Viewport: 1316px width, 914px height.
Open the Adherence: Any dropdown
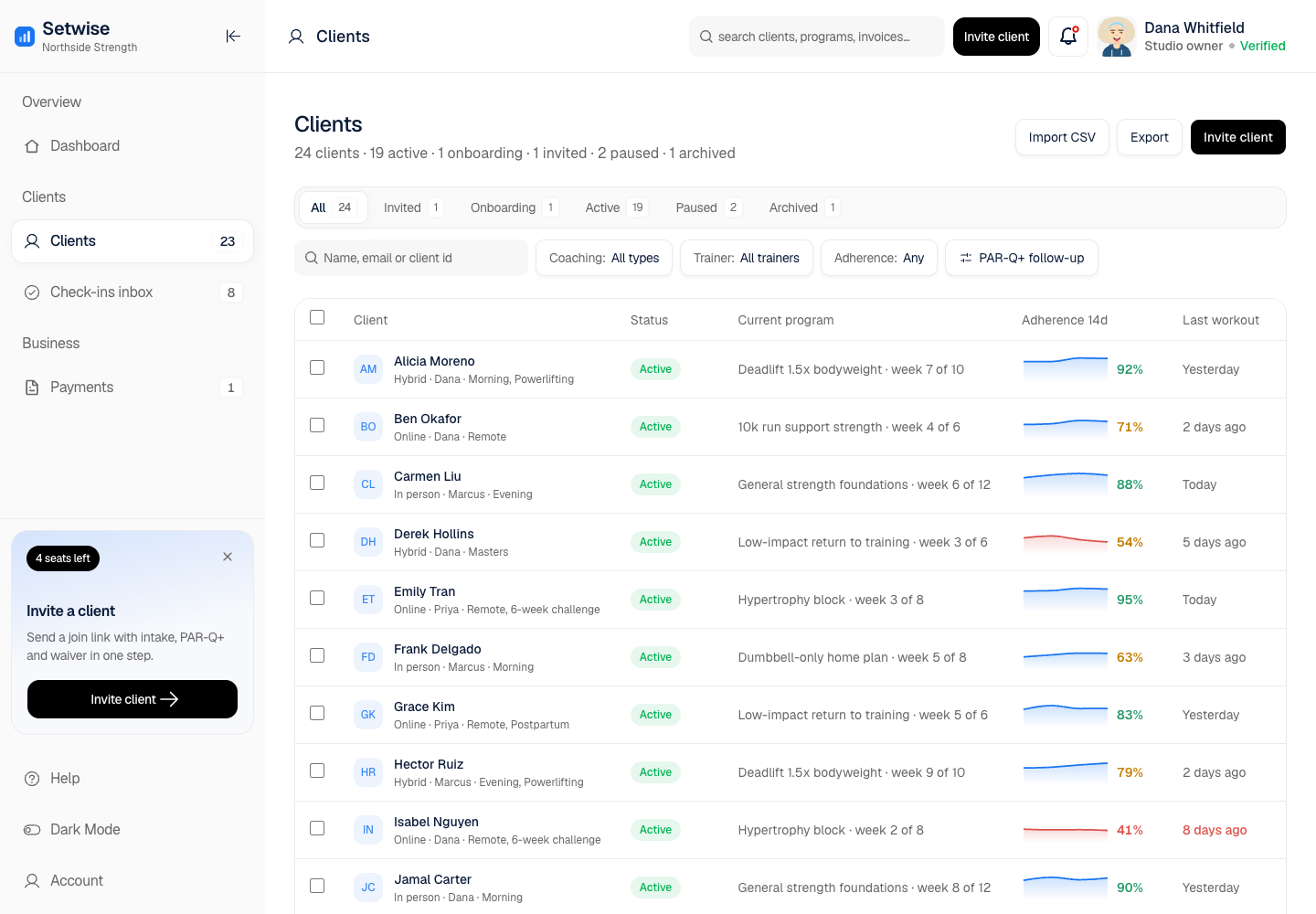[x=879, y=258]
